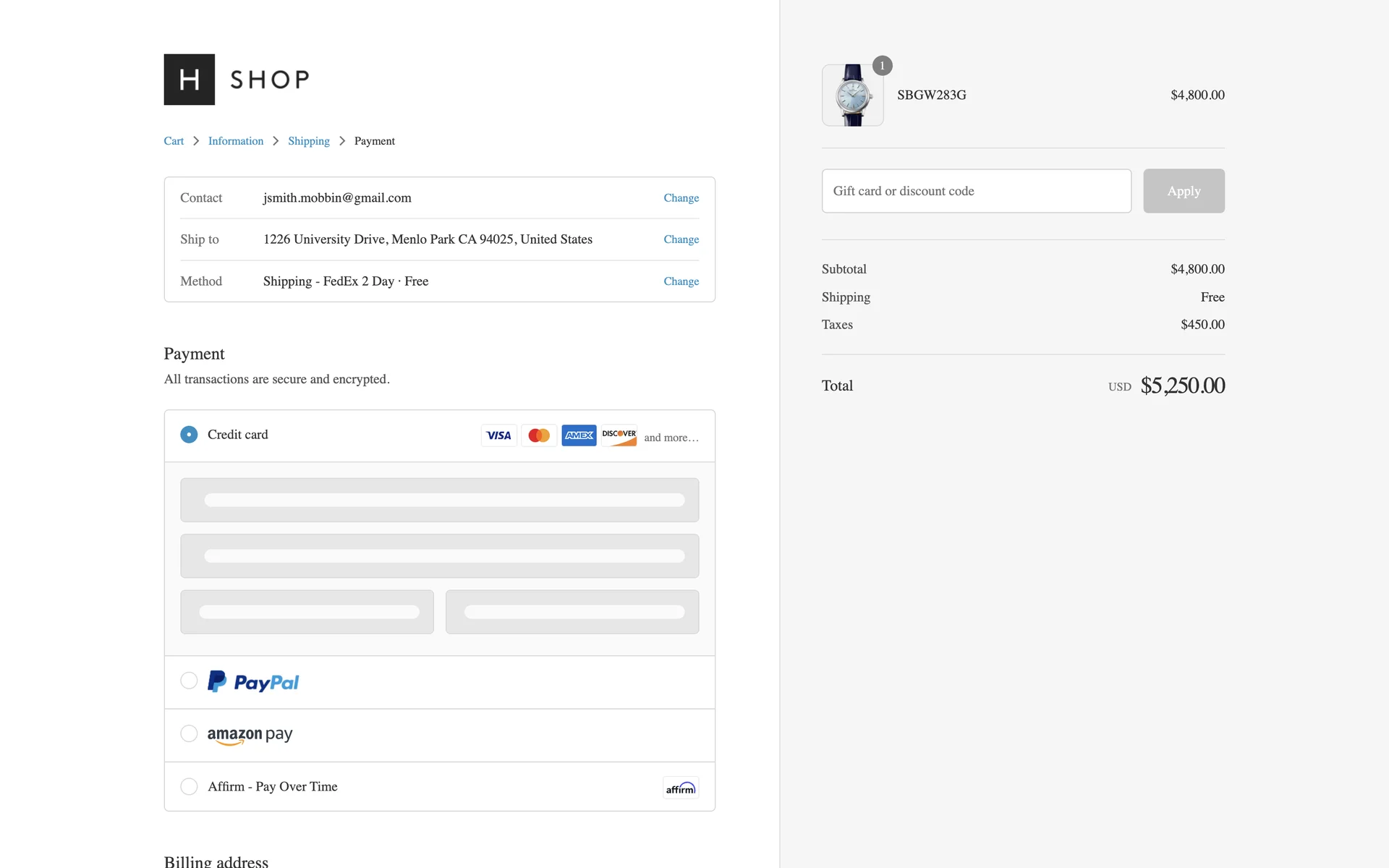Return to Shipping breadcrumb step

point(308,141)
